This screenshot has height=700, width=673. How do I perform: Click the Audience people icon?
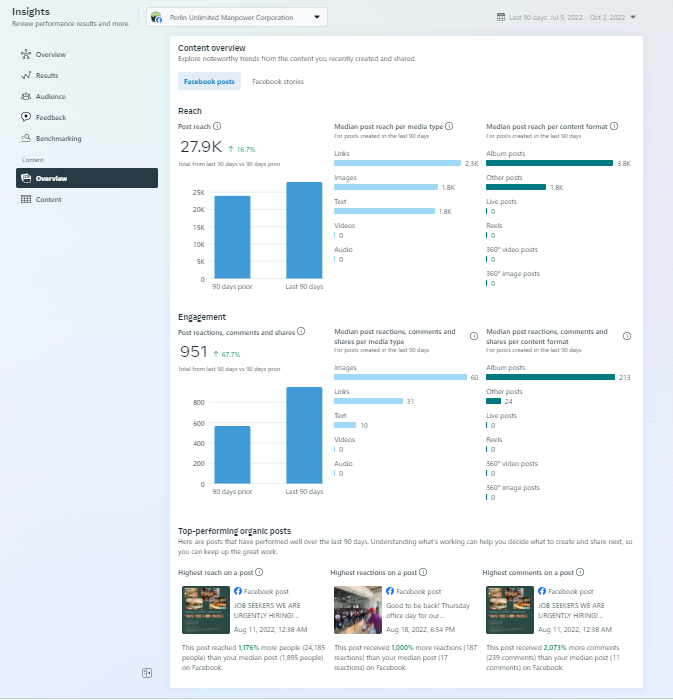pos(26,96)
